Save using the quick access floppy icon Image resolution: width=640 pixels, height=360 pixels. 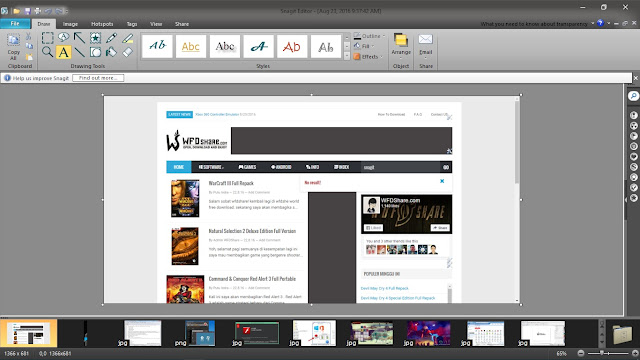click(x=27, y=11)
